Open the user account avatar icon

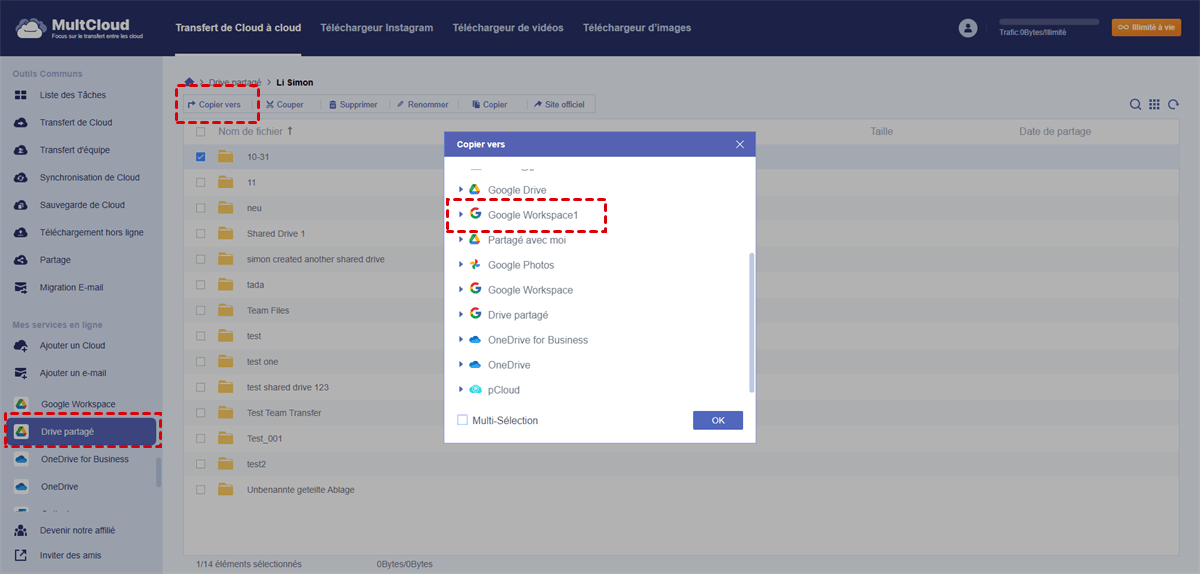click(x=967, y=28)
